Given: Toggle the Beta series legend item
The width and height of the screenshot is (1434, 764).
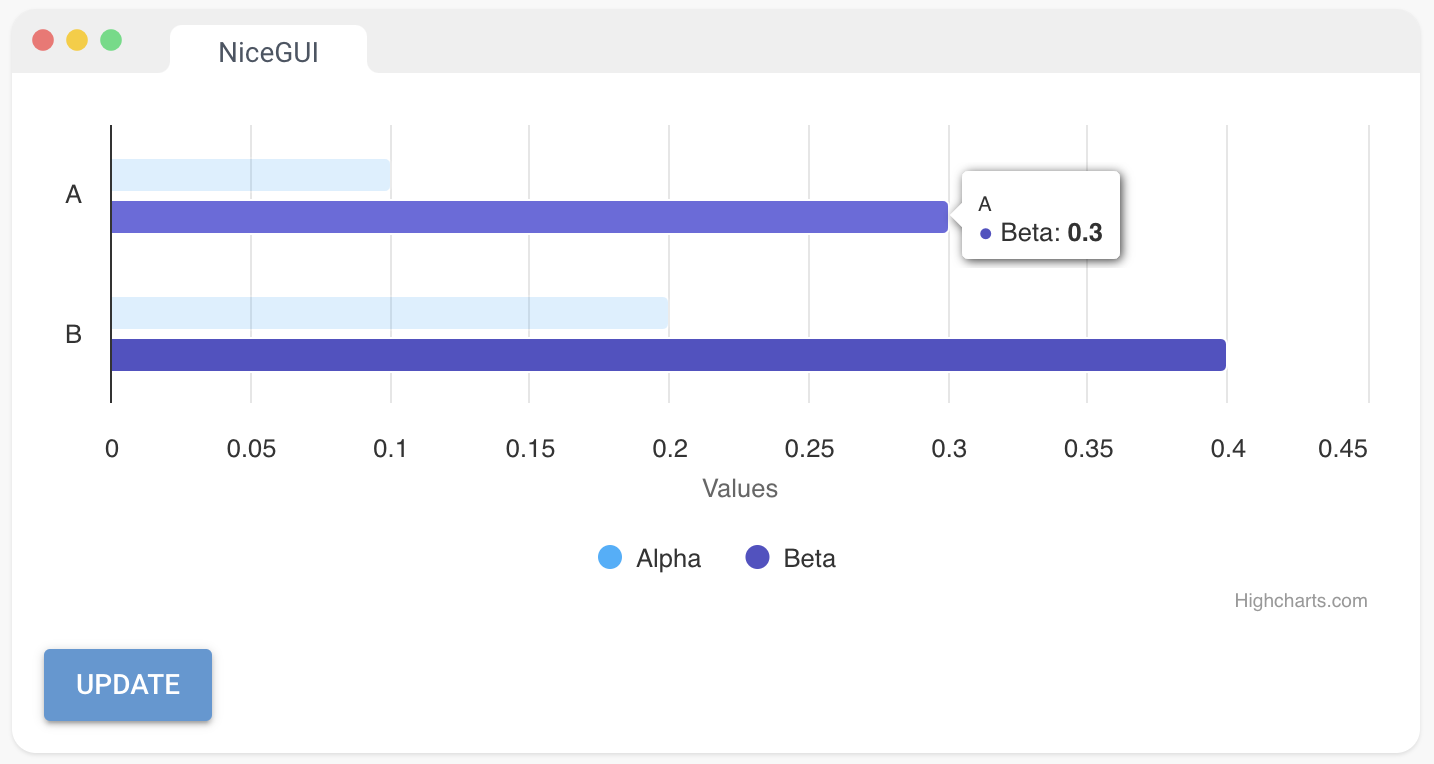Looking at the screenshot, I should 809,558.
